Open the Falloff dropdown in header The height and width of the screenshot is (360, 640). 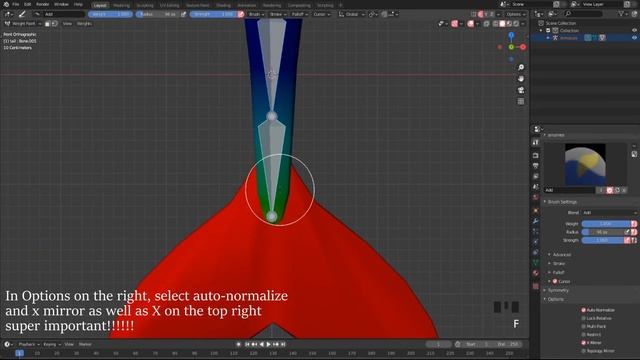(300, 14)
